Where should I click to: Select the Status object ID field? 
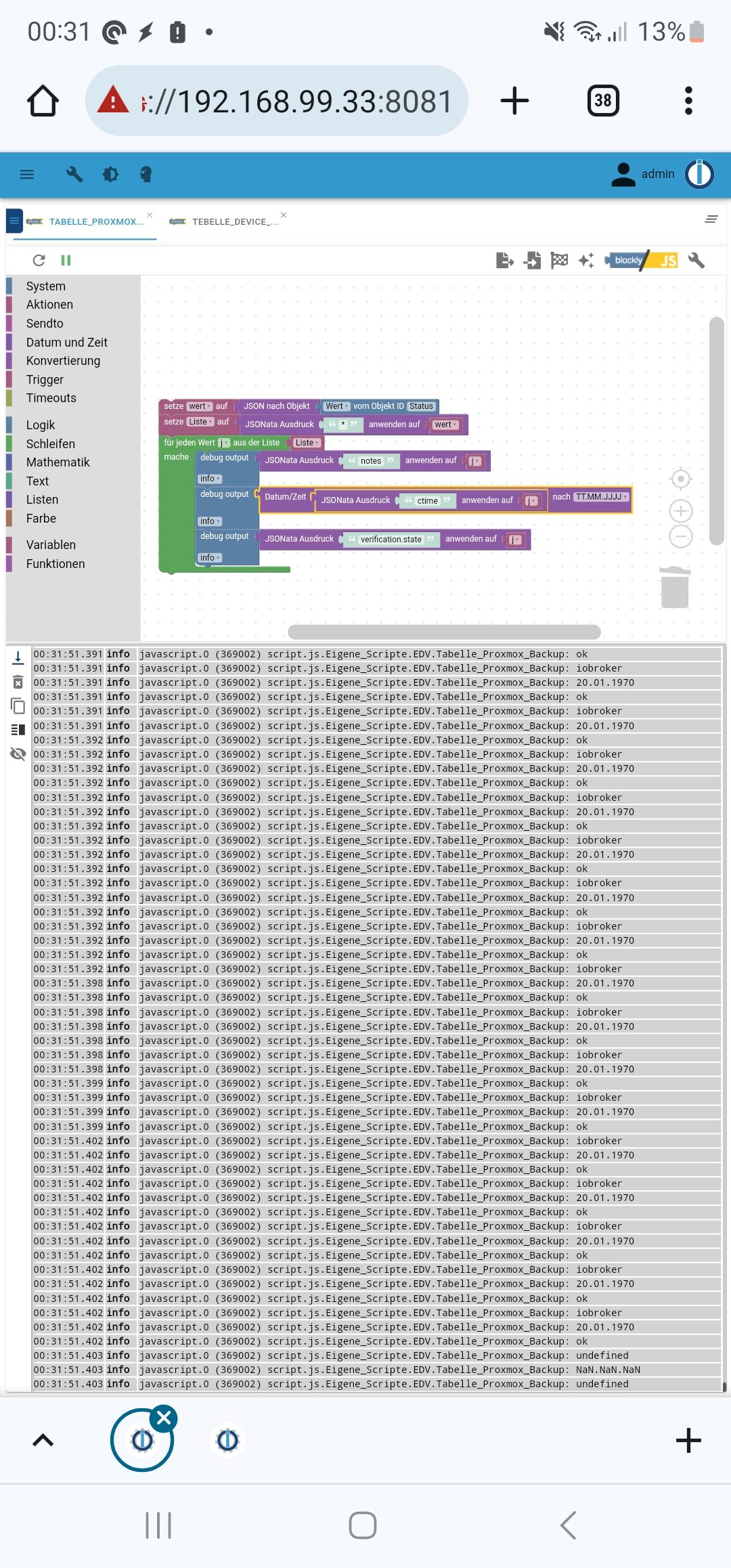(421, 406)
